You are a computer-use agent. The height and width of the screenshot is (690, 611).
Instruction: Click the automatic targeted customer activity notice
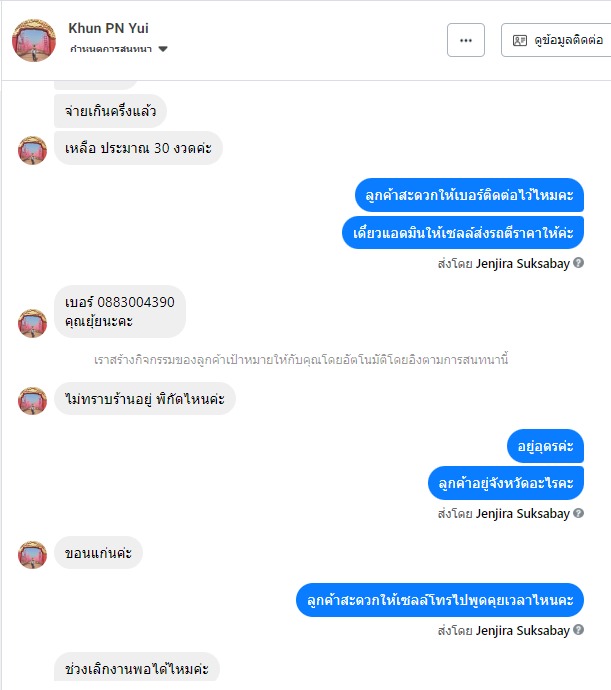(301, 360)
